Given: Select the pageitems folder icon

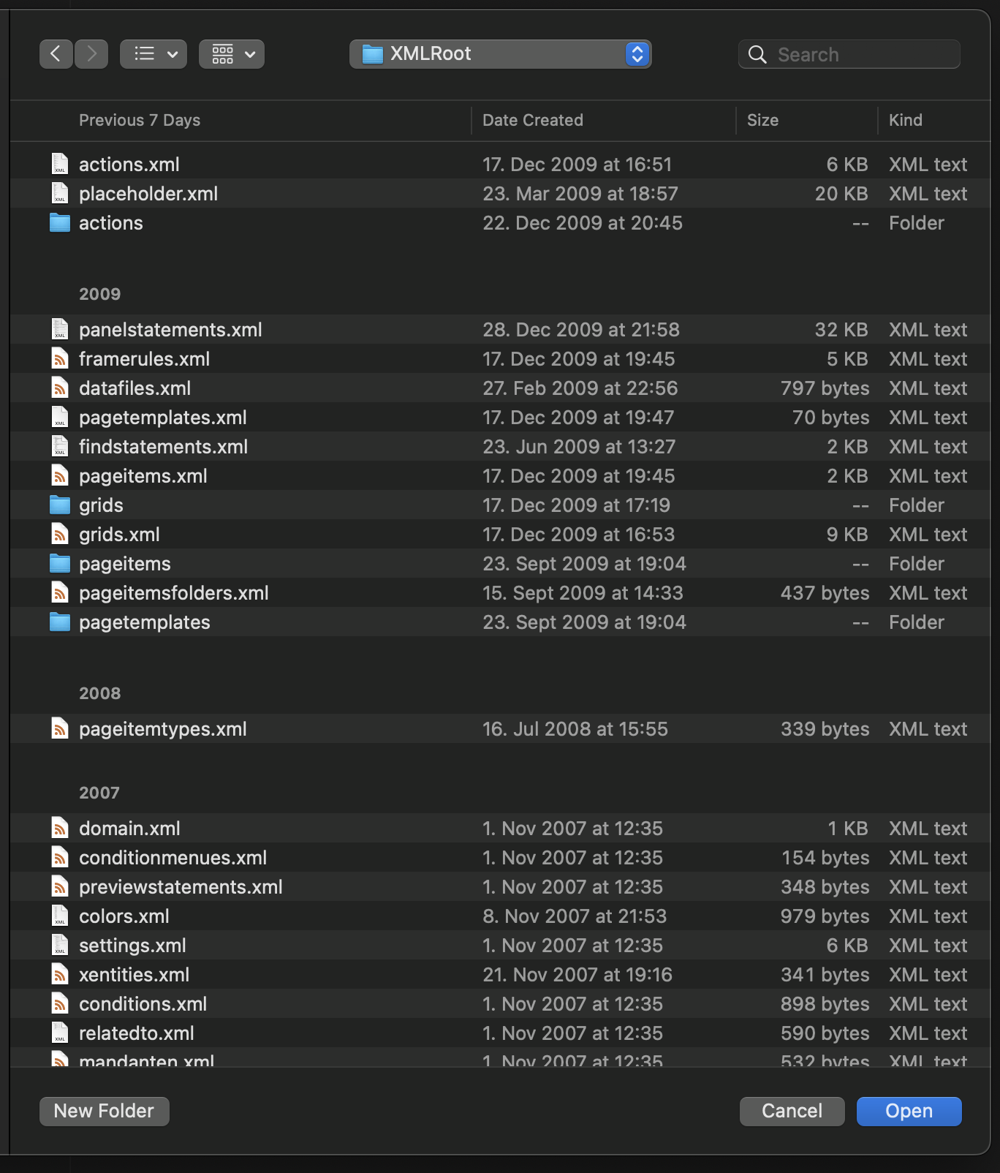Looking at the screenshot, I should click(60, 563).
